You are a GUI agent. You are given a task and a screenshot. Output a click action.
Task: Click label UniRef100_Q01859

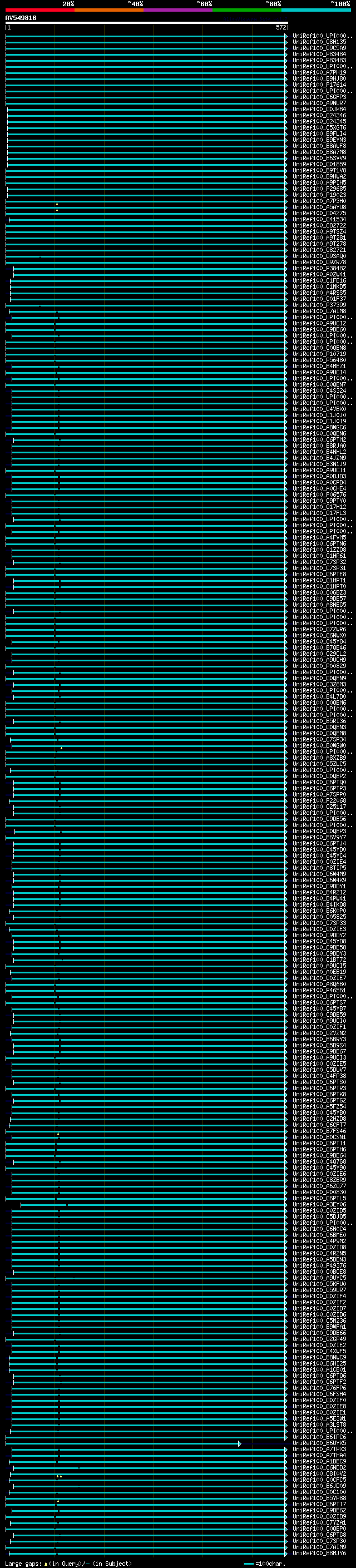(x=319, y=164)
